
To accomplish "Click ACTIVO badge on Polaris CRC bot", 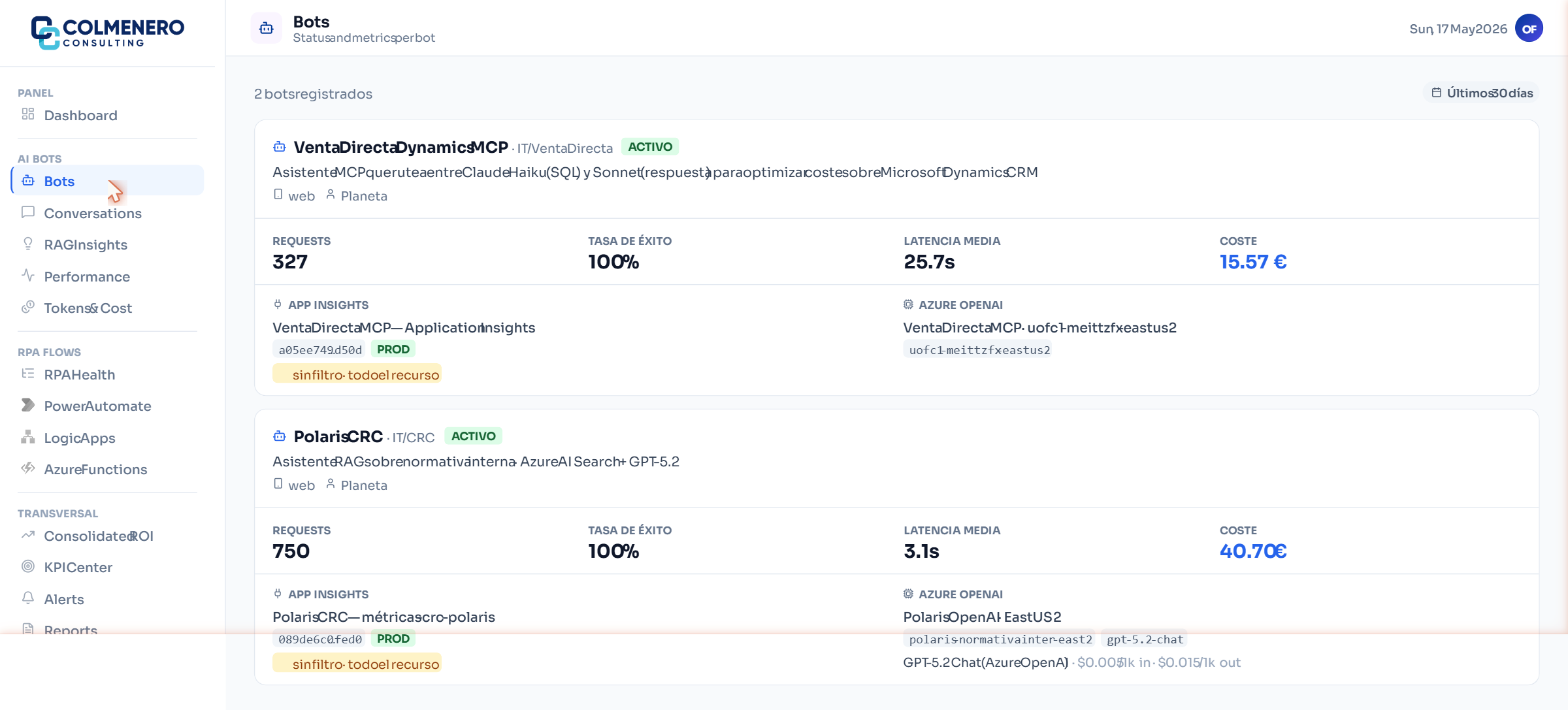I will tap(473, 436).
